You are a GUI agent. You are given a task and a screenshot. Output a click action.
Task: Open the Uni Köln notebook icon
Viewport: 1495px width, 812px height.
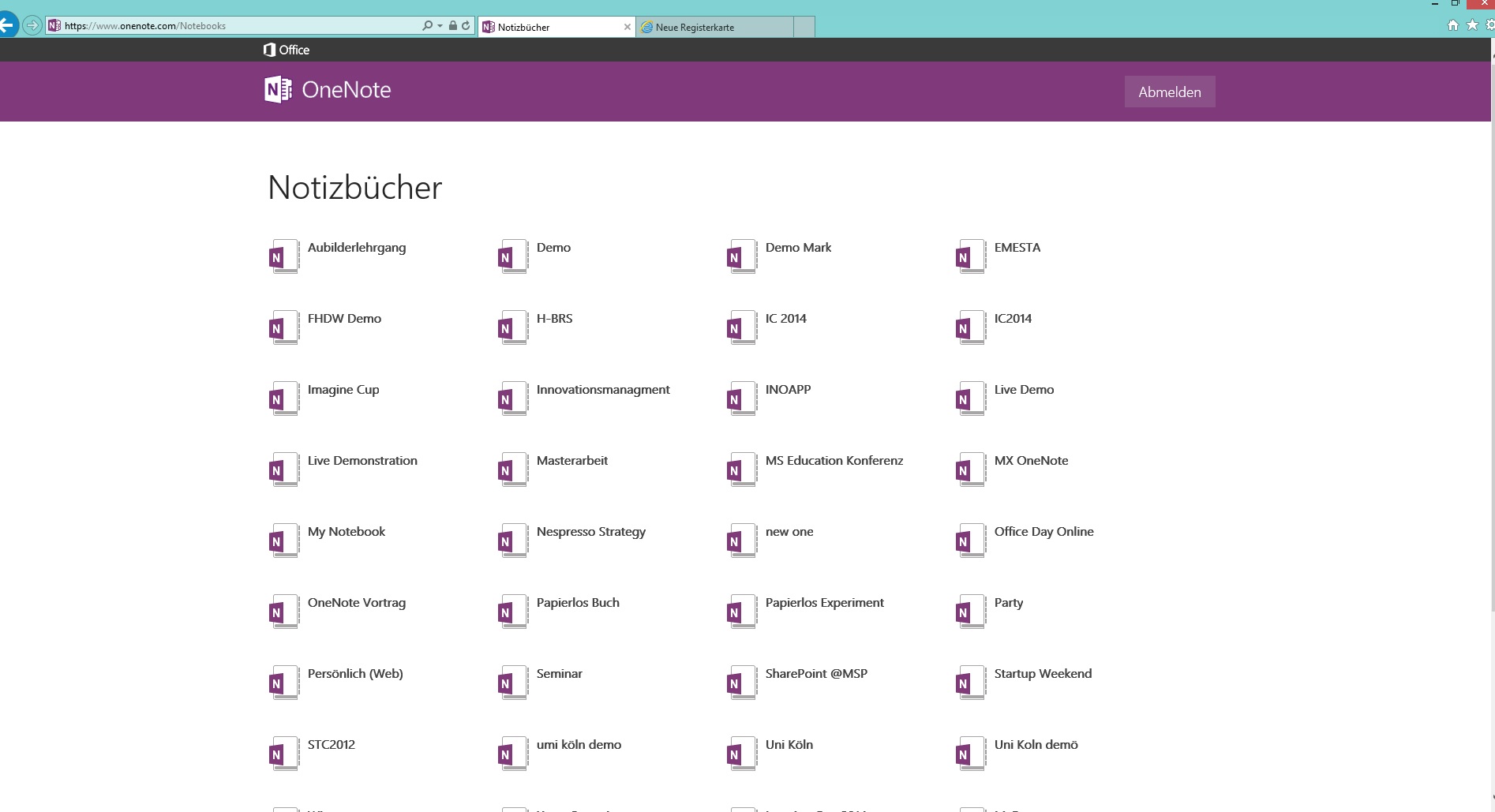[x=740, y=753]
